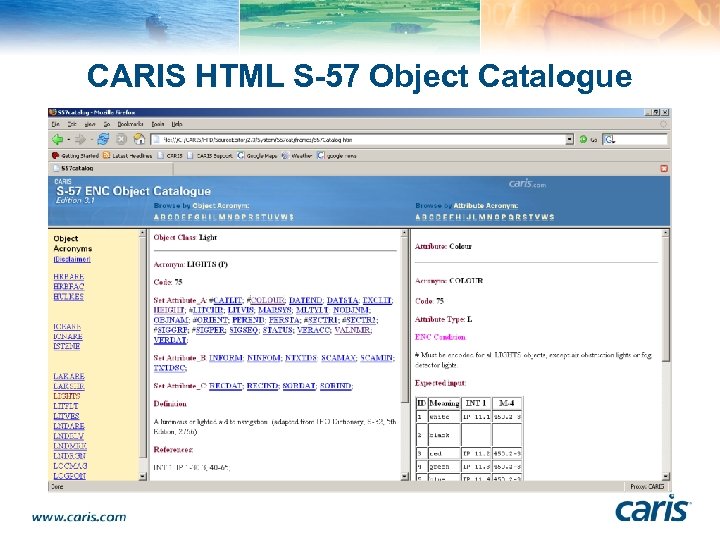Open the caris.com link in the page header
The width and height of the screenshot is (720, 540).
(527, 184)
